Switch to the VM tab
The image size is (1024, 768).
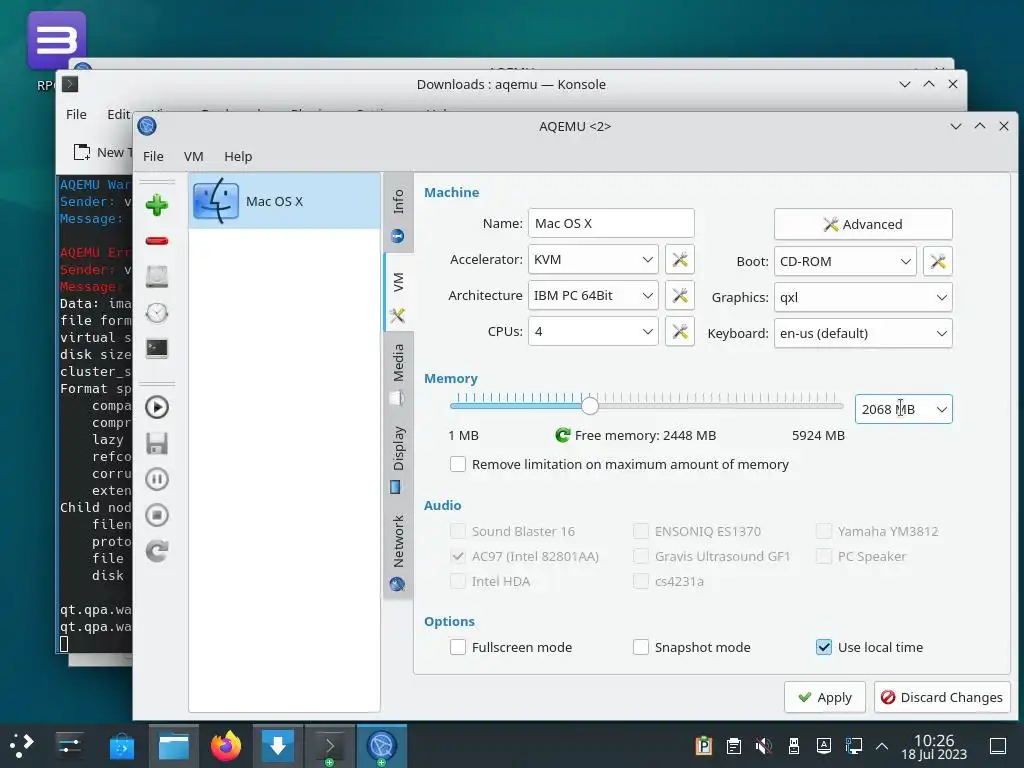click(398, 294)
